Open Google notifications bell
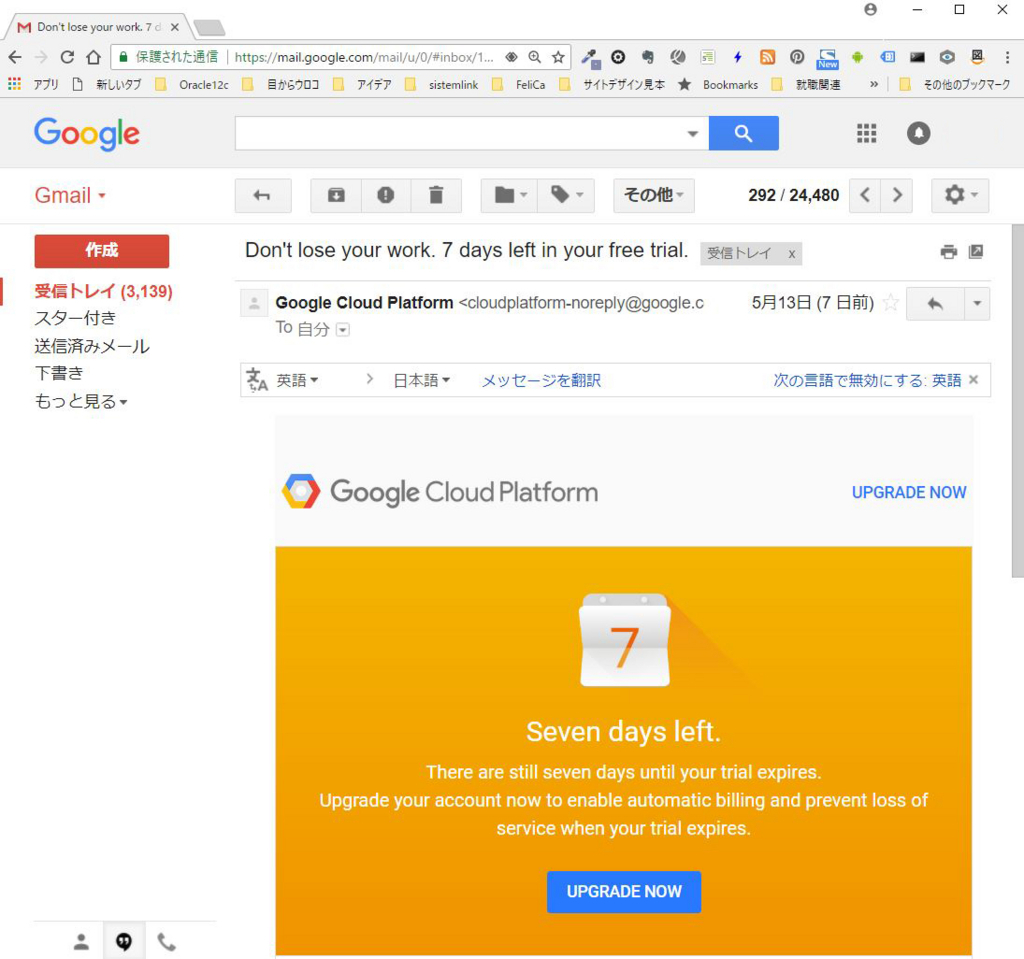The height and width of the screenshot is (959, 1024). 918,133
